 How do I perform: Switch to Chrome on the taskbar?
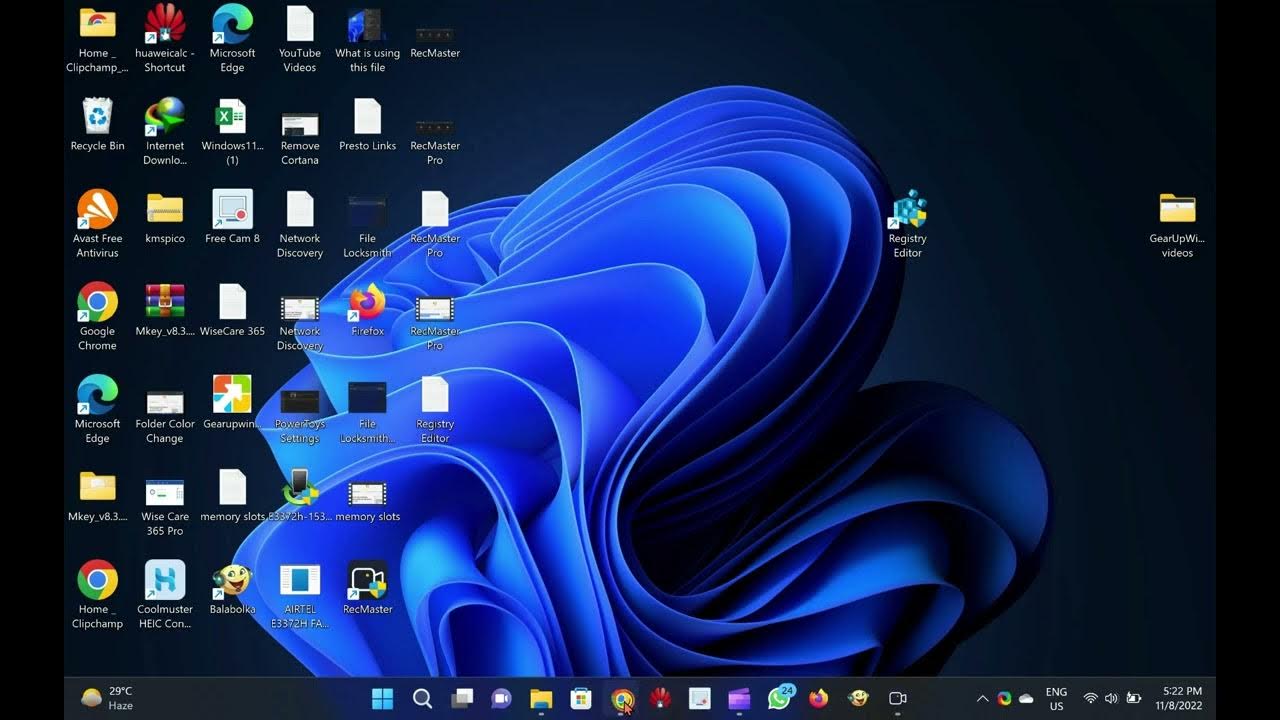[622, 698]
